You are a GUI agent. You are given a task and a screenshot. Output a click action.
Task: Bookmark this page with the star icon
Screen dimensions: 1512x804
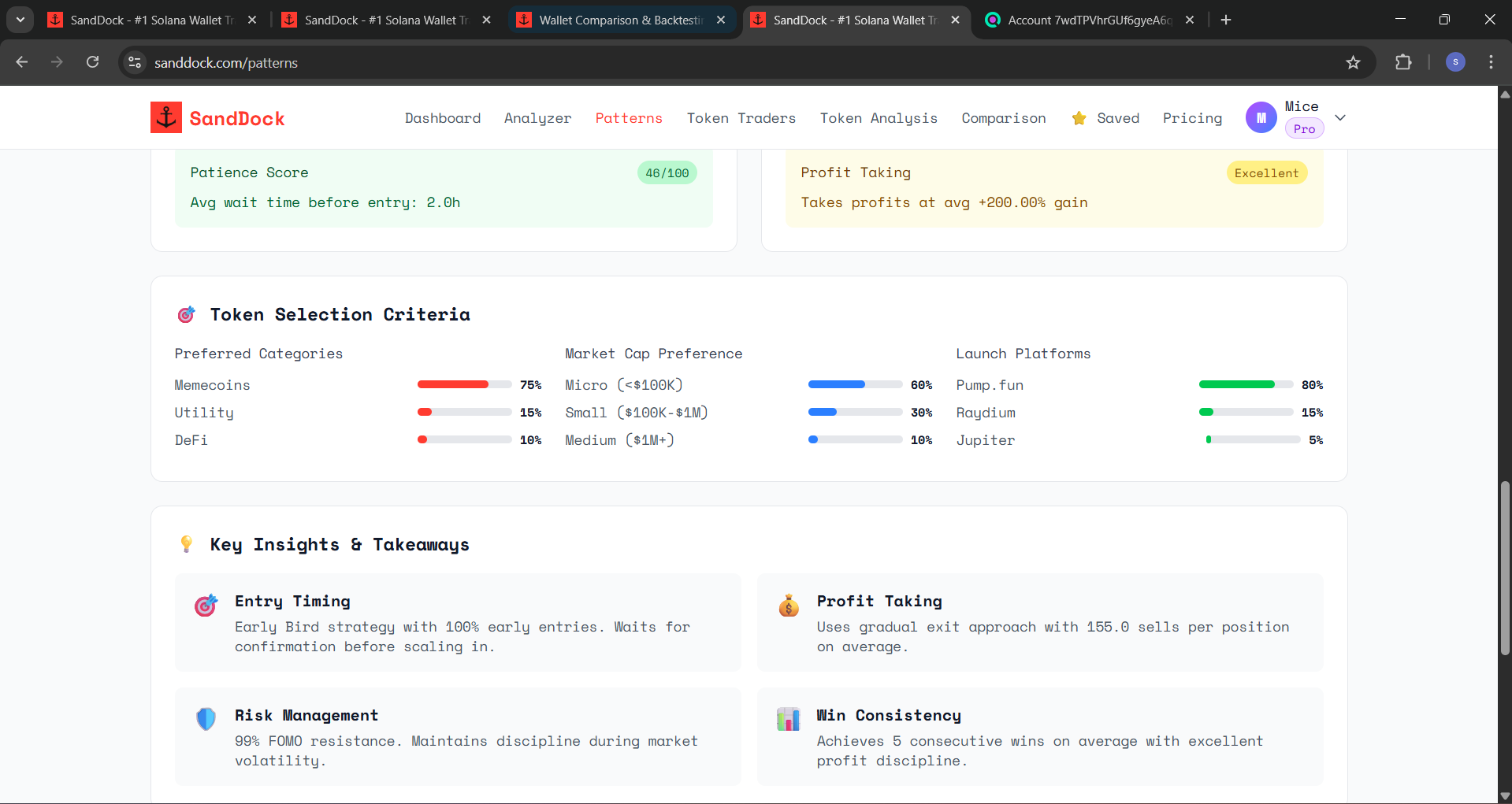[1353, 62]
